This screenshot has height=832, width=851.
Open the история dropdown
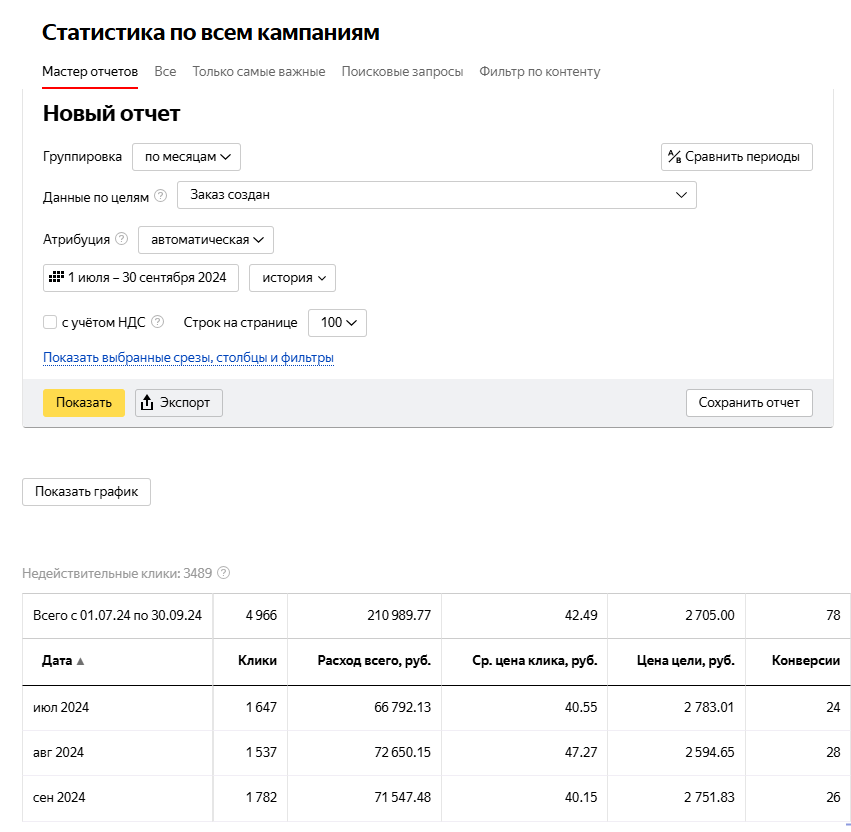292,277
